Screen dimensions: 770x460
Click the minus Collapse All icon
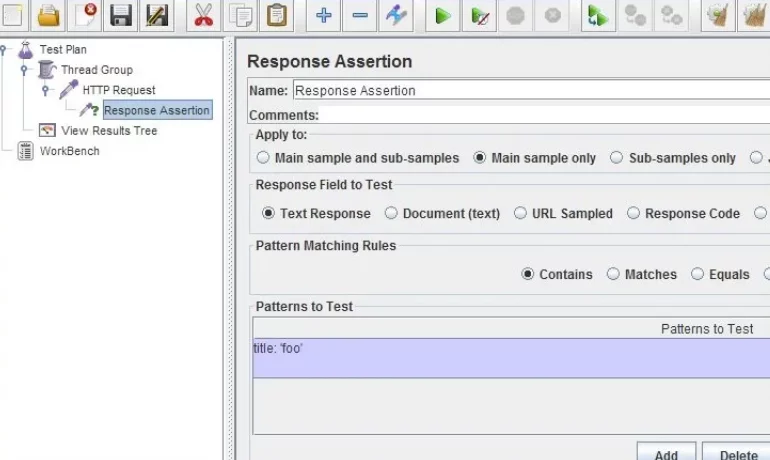point(359,15)
